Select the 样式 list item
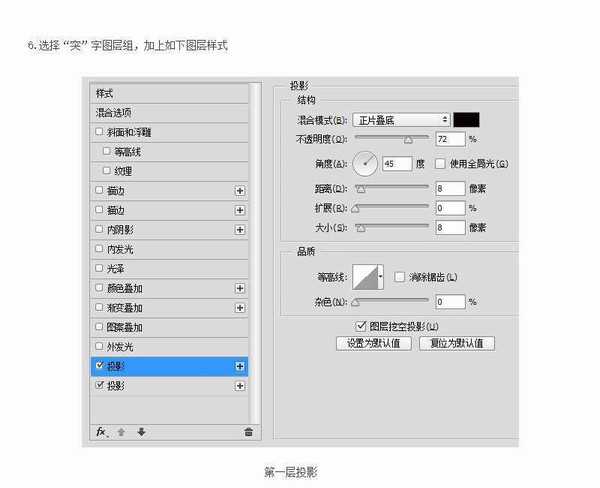This screenshot has height=488, width=600. click(169, 93)
